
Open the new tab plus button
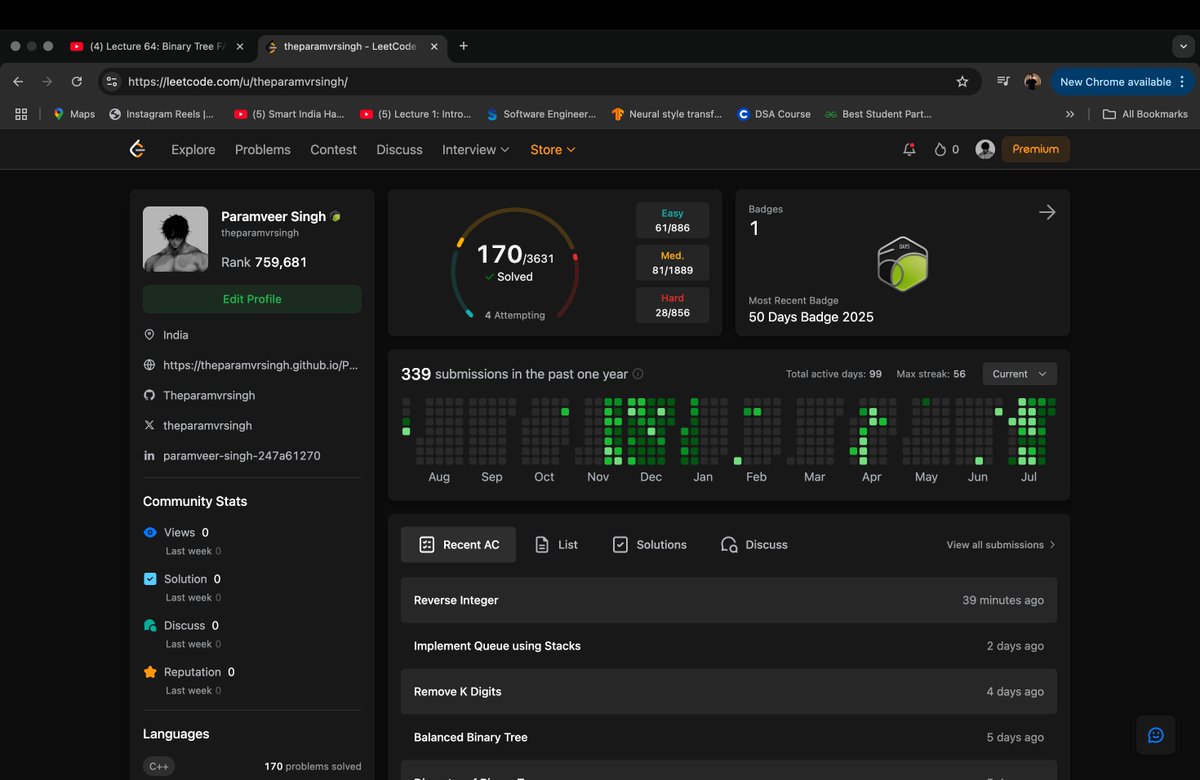coord(463,46)
